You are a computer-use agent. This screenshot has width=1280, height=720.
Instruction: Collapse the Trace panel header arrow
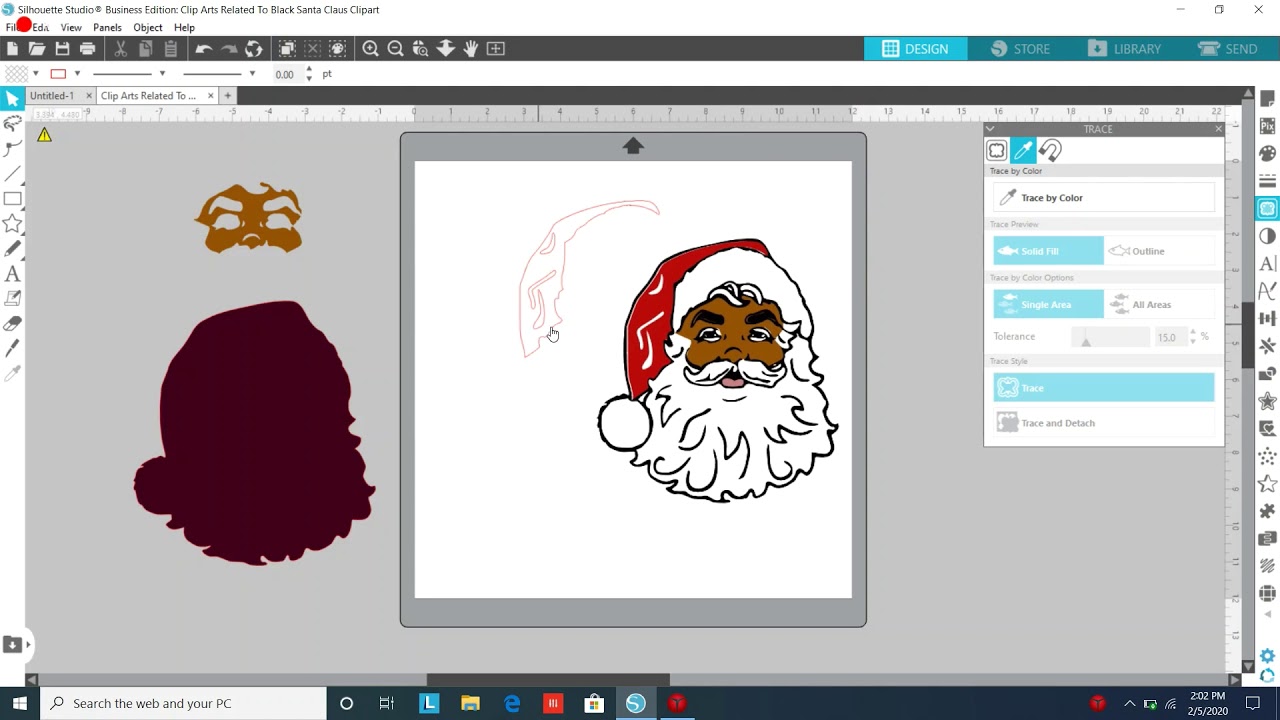pos(990,129)
